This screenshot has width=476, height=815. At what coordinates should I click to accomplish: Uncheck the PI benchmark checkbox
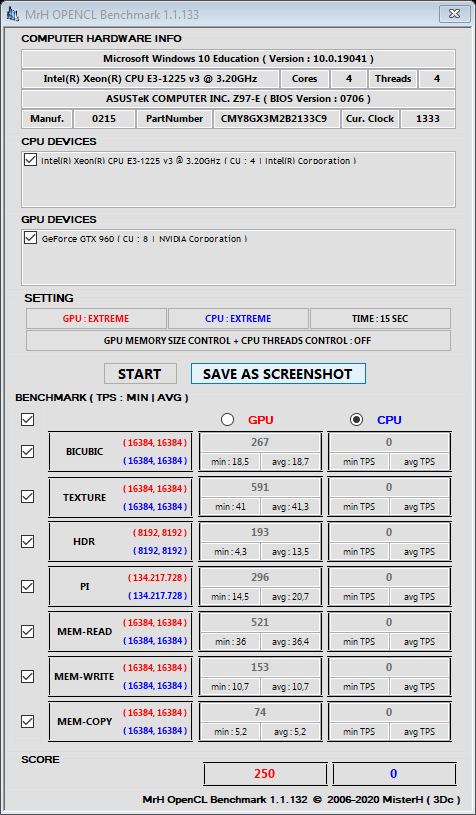click(28, 586)
